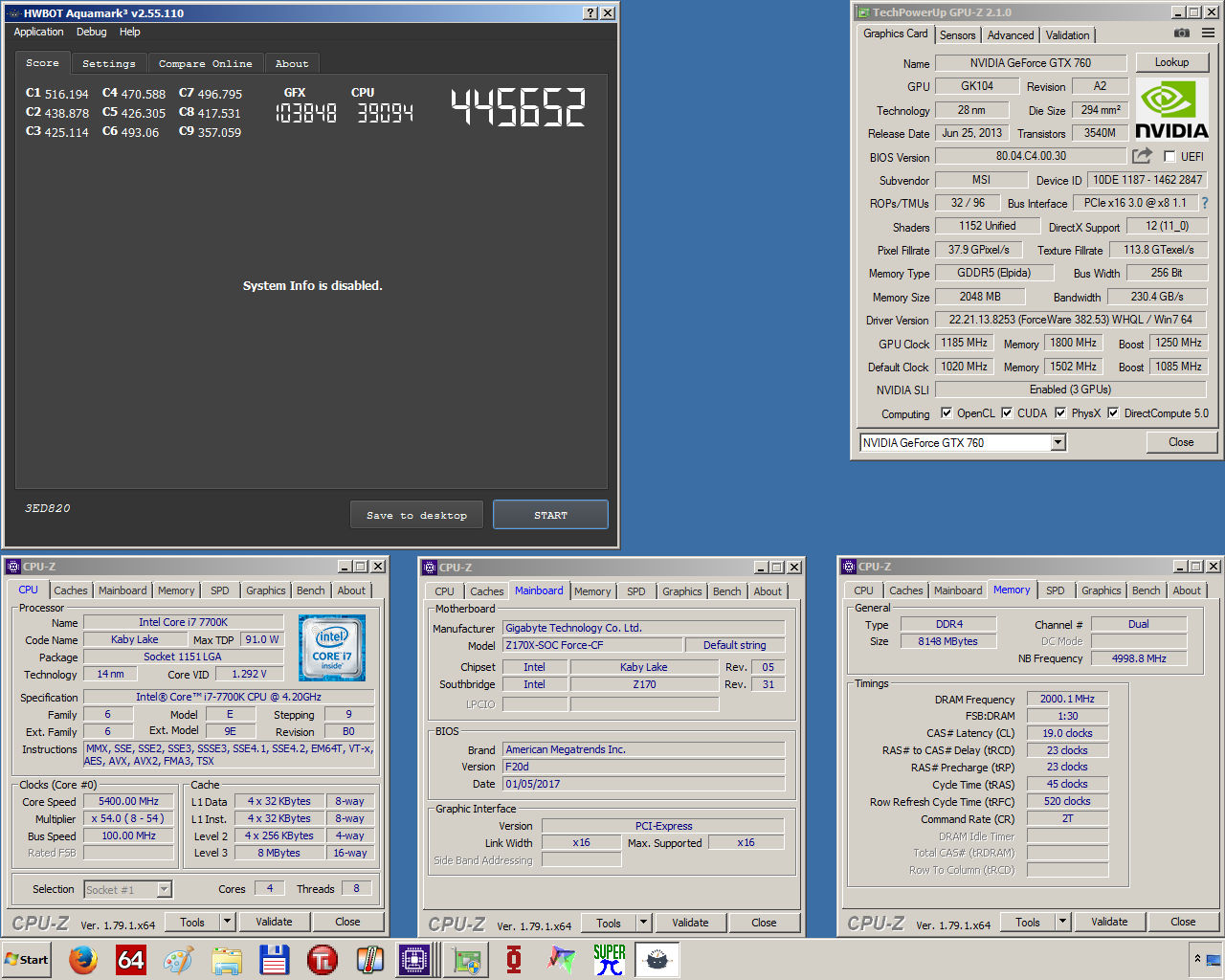The image size is (1225, 980).
Task: Expand Tools dropdown arrow in CPU tab window
Action: (228, 922)
